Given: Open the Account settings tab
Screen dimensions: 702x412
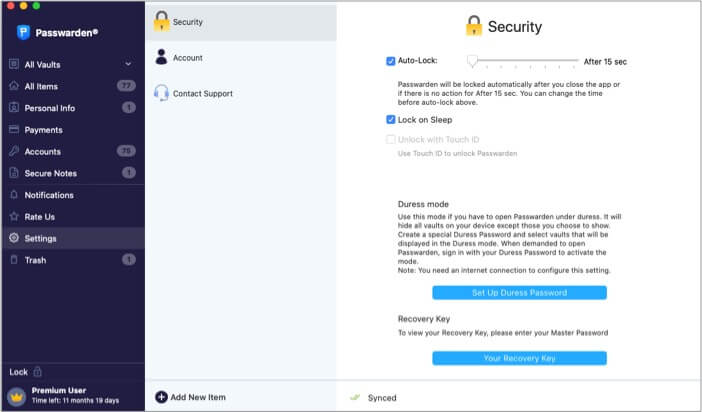Looking at the screenshot, I should (x=241, y=58).
